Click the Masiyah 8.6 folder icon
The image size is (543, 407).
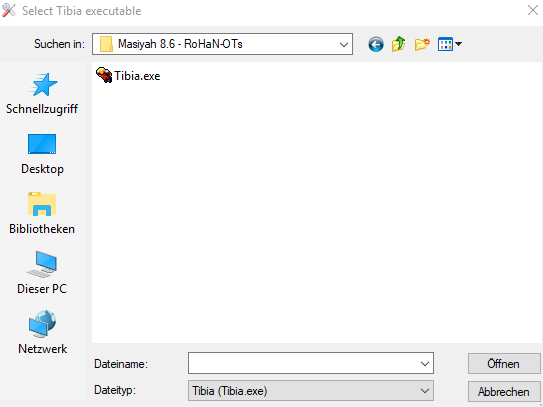[106, 44]
